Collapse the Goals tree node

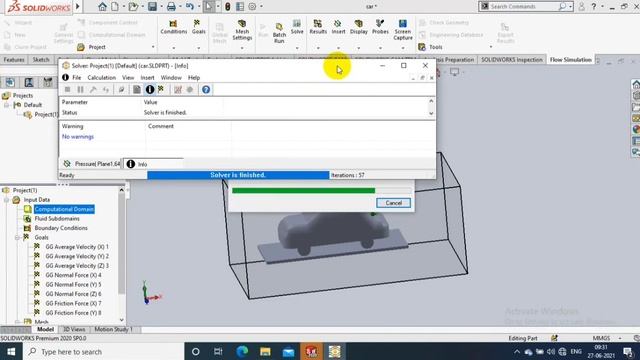pos(17,237)
